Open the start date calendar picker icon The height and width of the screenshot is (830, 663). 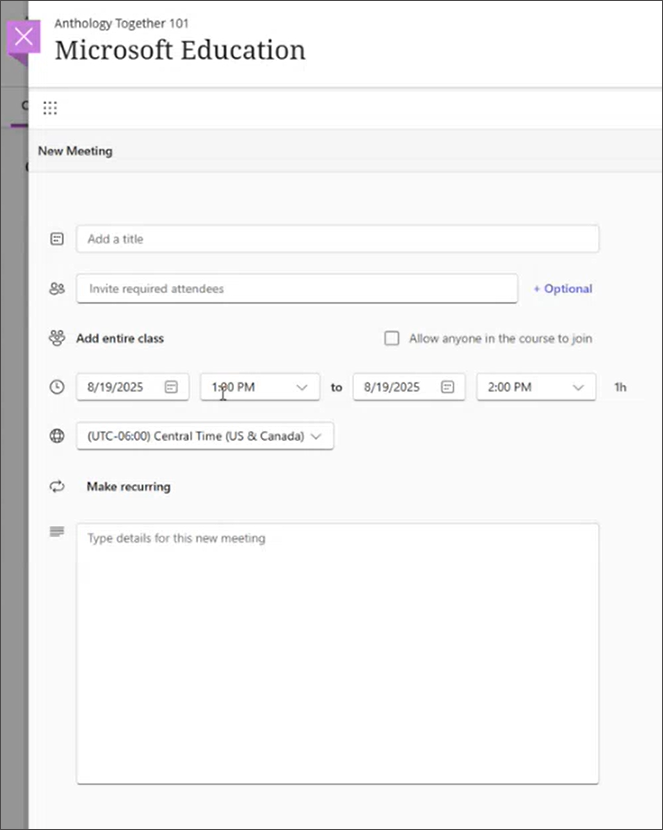coord(169,387)
